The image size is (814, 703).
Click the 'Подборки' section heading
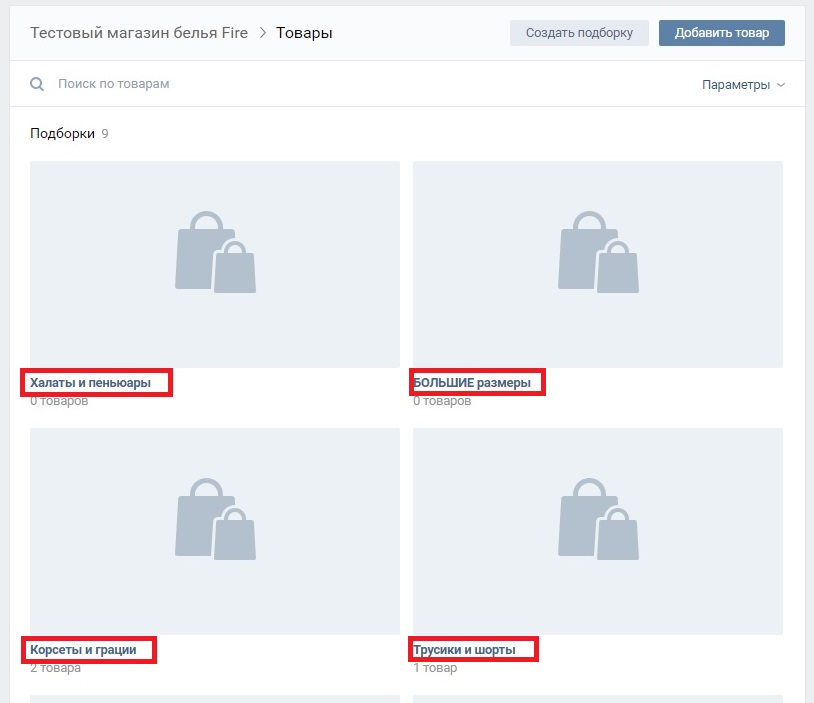(x=62, y=133)
